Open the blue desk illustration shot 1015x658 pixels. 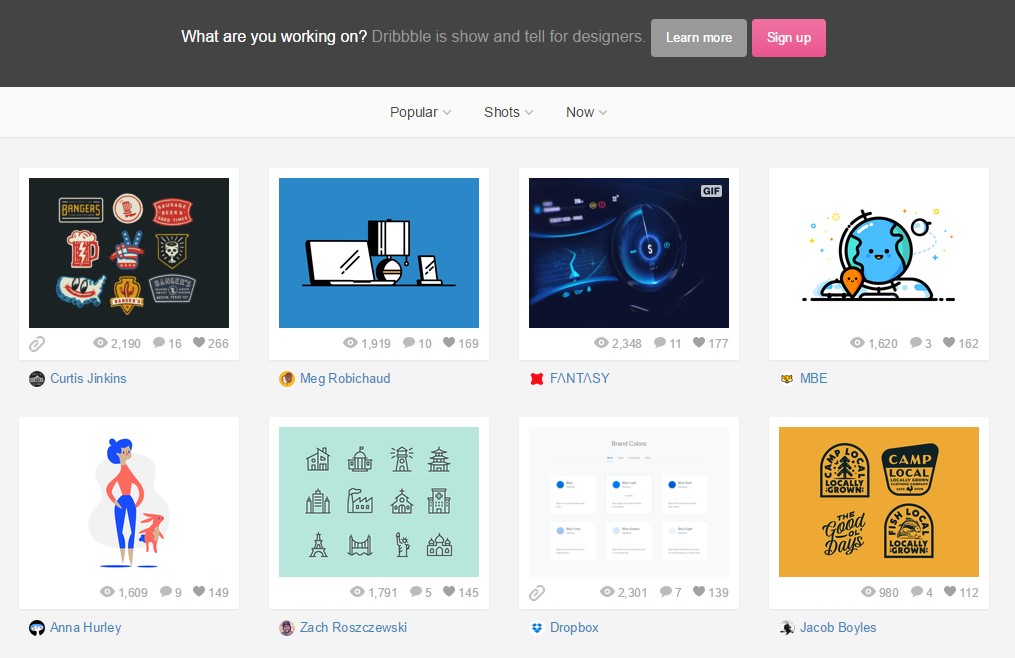[379, 253]
